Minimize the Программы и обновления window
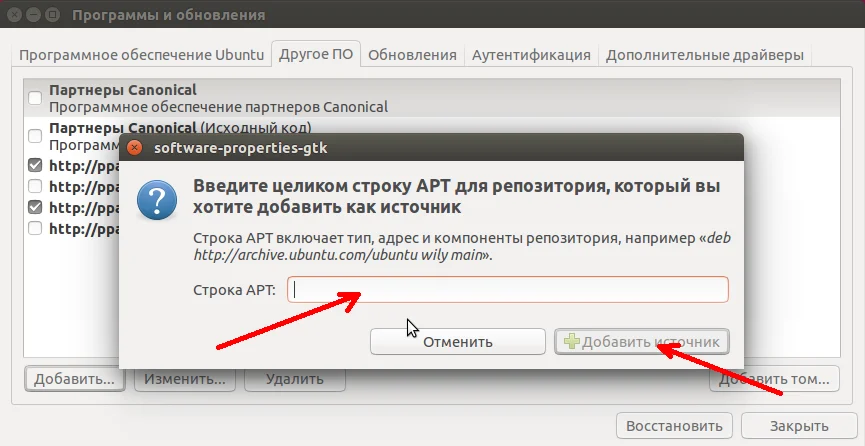The width and height of the screenshot is (865, 446). click(x=33, y=14)
